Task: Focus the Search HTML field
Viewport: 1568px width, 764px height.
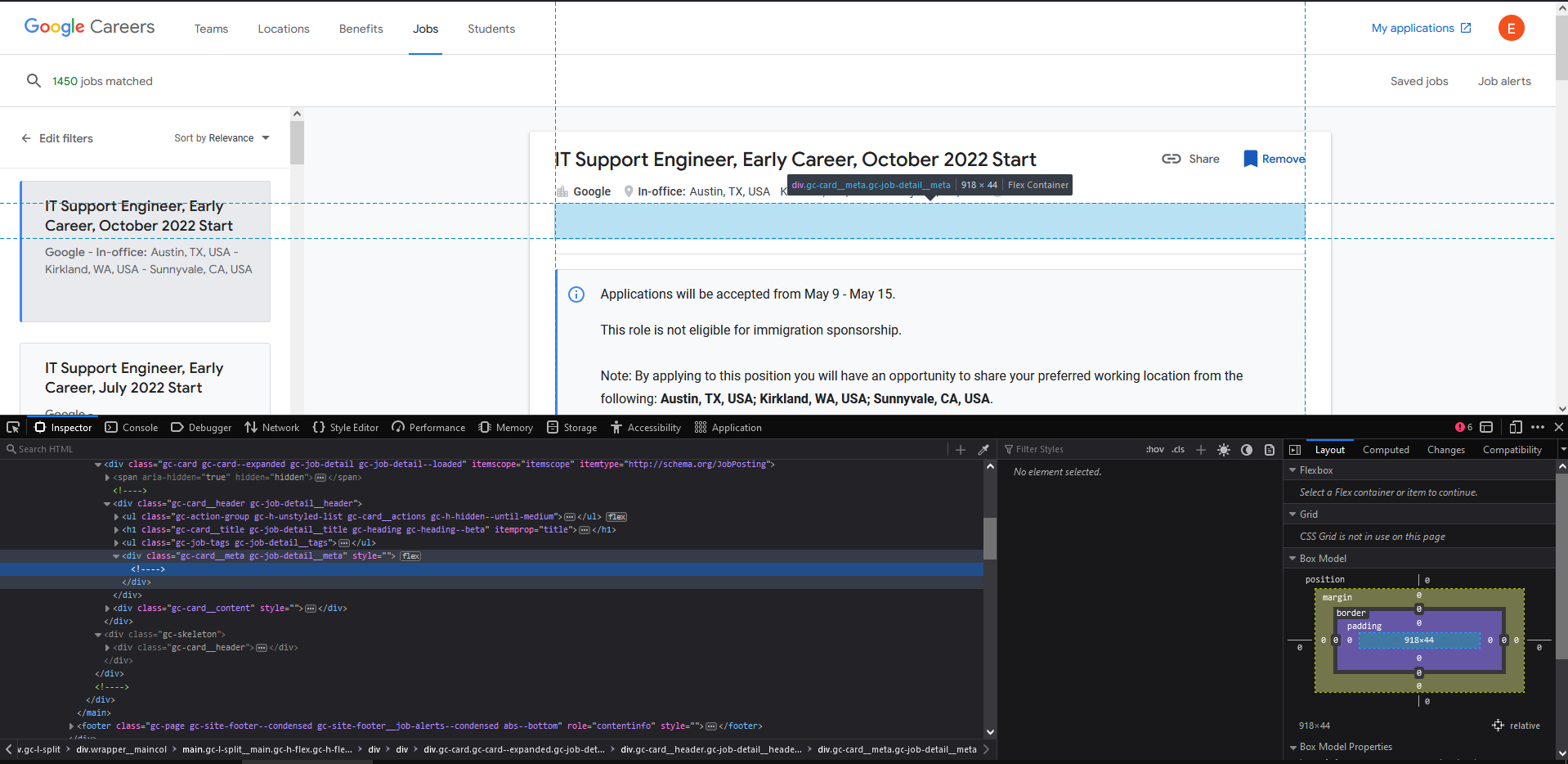Action: pos(474,449)
